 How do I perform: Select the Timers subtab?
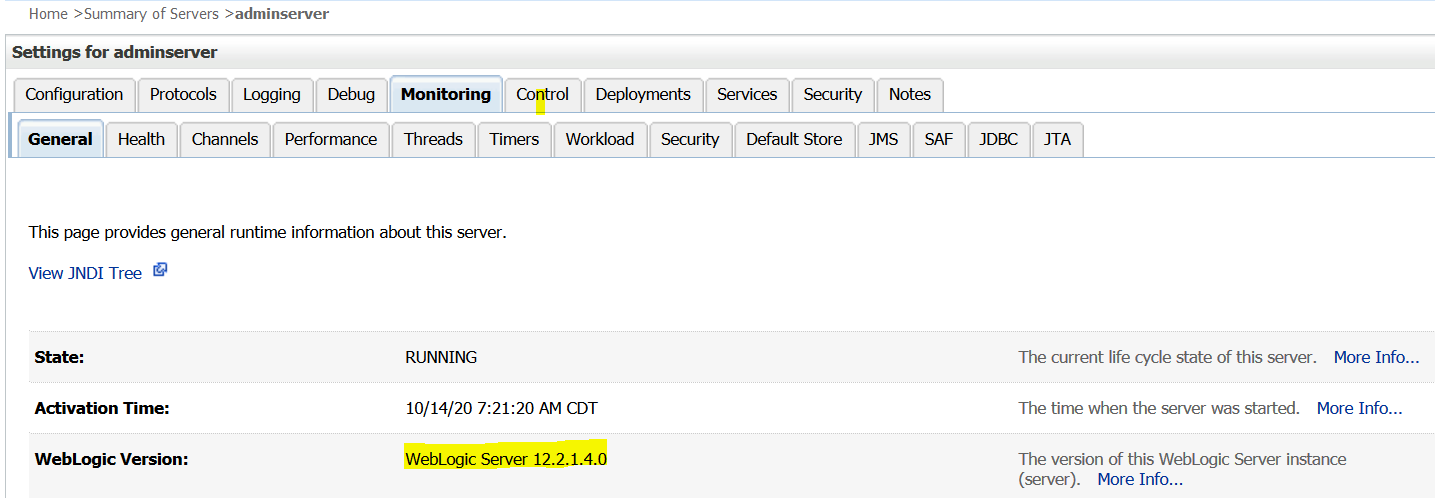tap(514, 140)
